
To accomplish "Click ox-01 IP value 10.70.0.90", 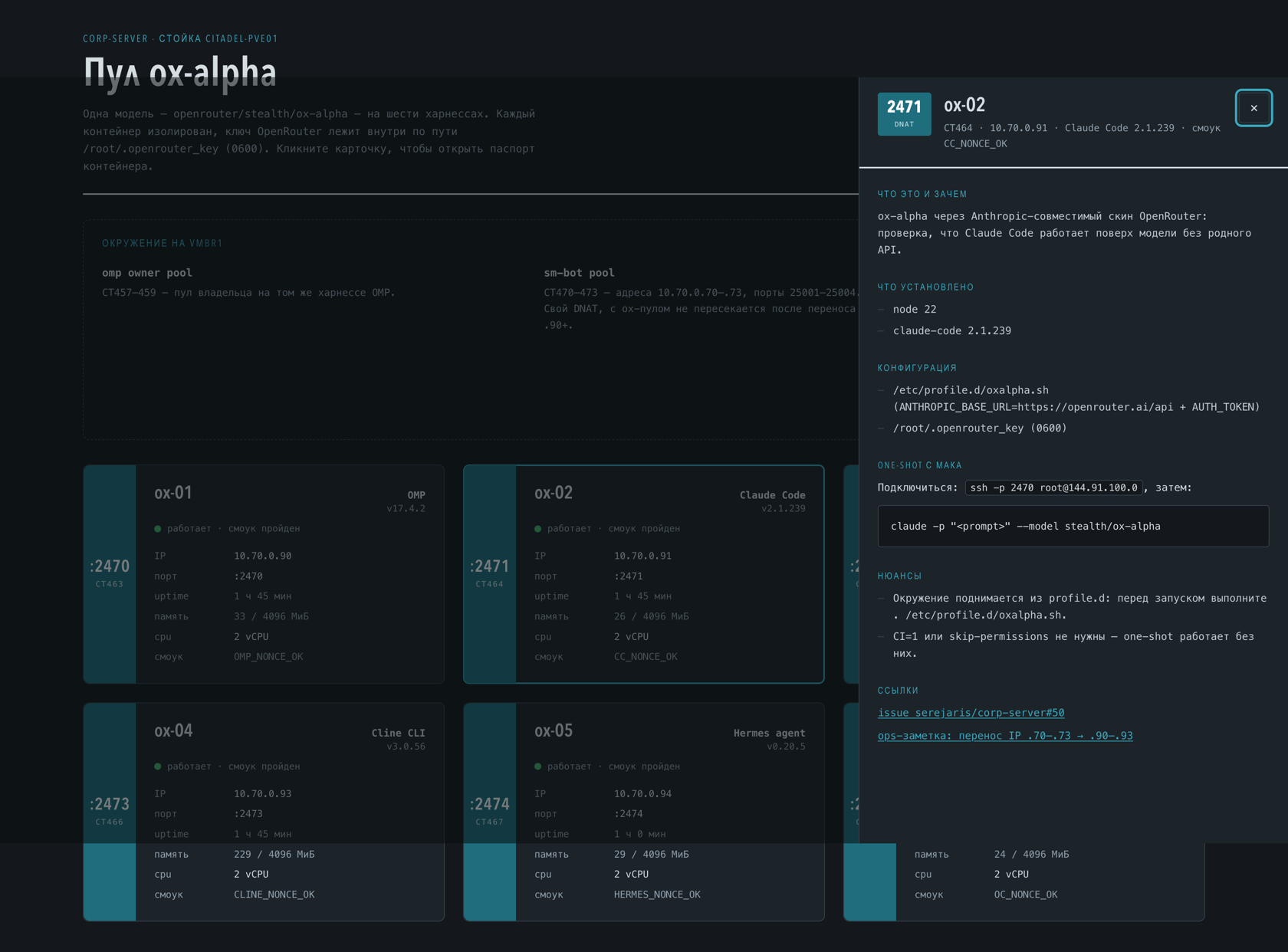I will [x=262, y=556].
